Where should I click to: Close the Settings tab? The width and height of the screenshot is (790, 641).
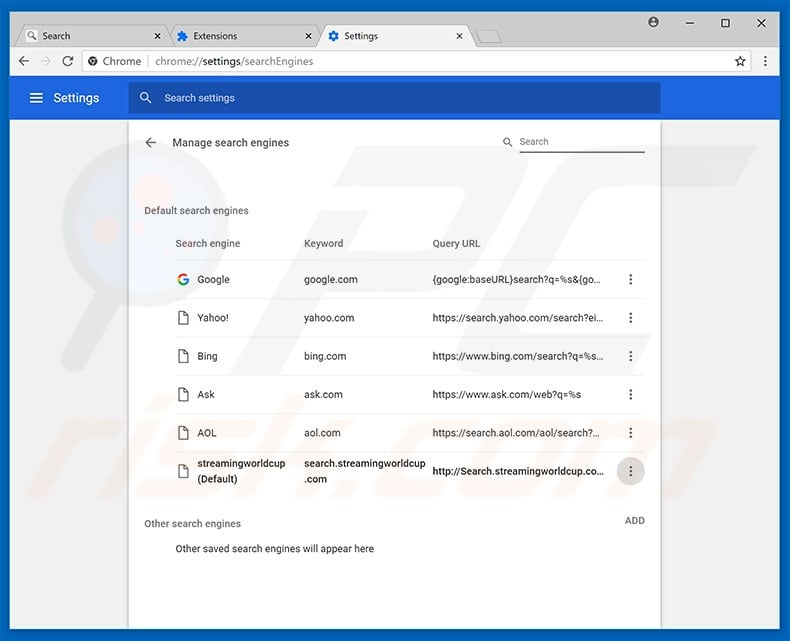coord(459,36)
